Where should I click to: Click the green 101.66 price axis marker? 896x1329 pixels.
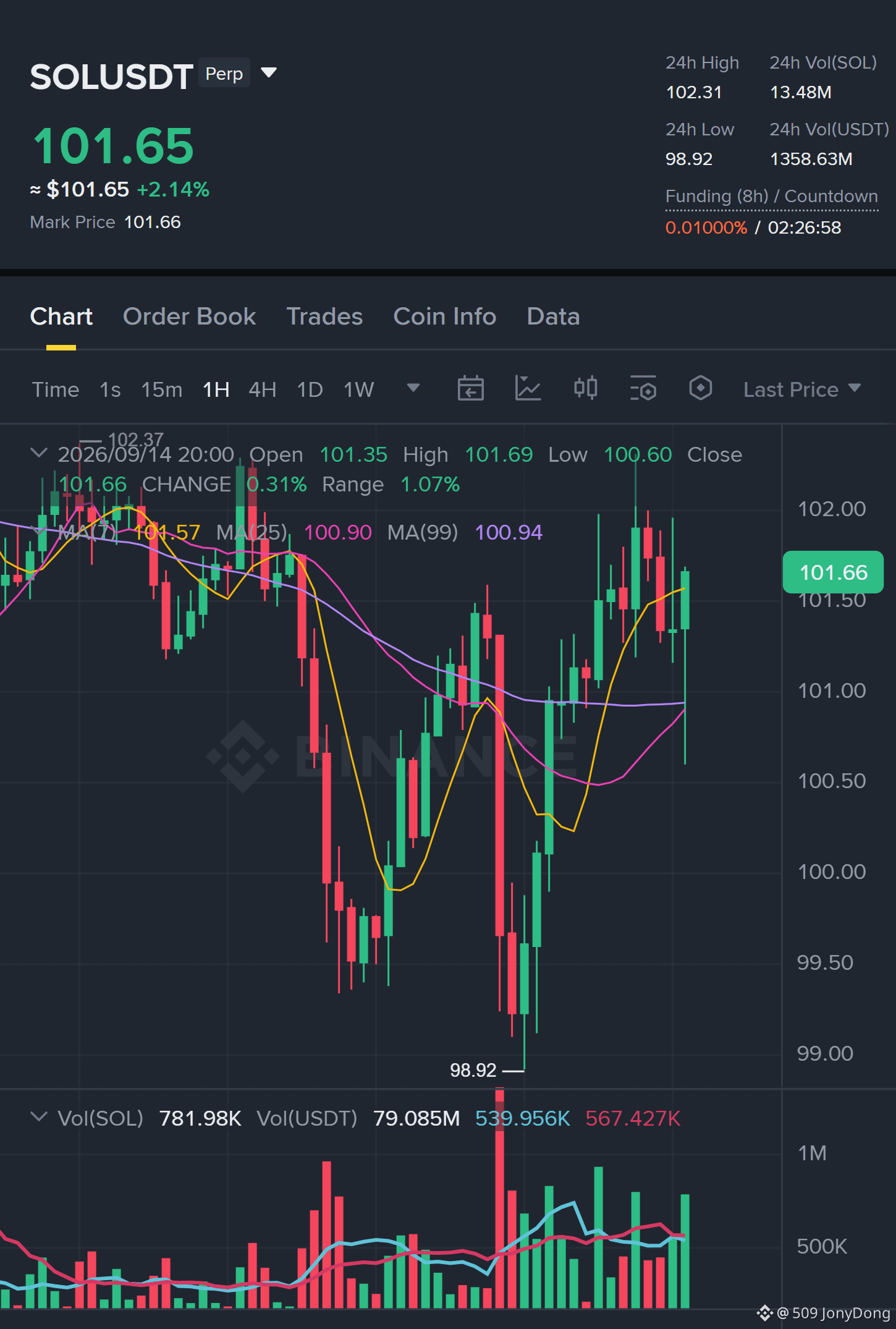[832, 572]
